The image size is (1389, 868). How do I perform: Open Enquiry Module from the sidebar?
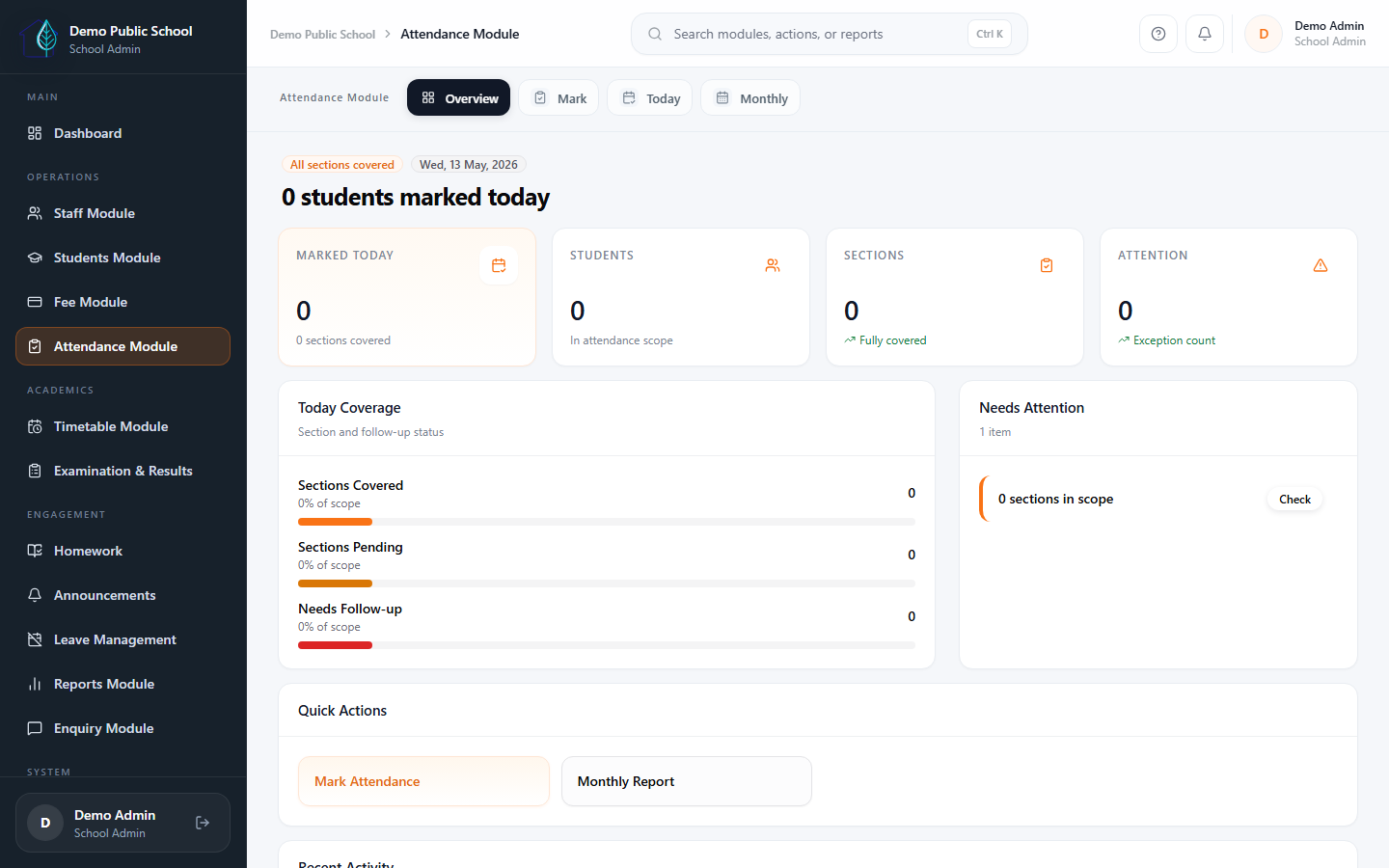(x=123, y=728)
